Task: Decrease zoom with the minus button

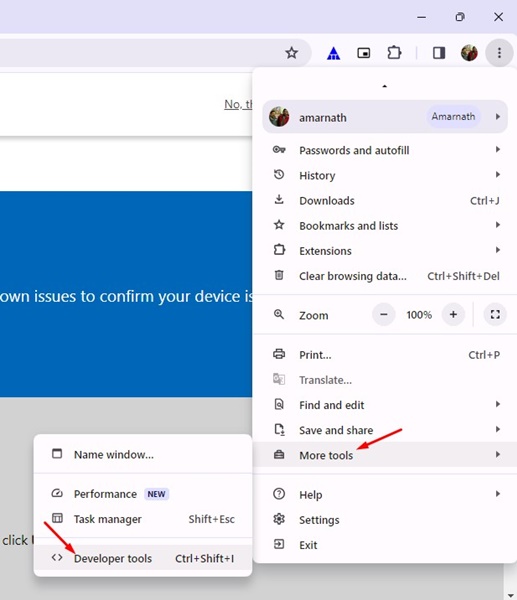Action: click(384, 315)
